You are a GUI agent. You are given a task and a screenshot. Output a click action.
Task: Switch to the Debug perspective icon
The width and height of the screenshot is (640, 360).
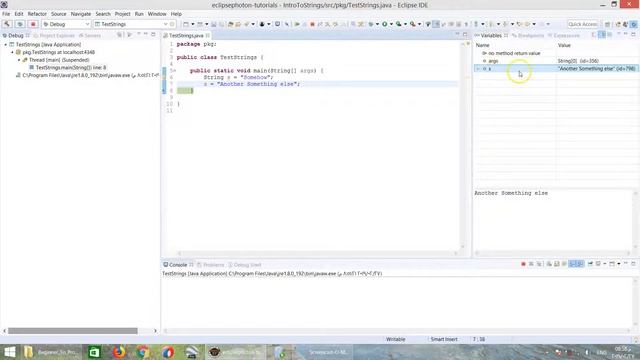[x=633, y=24]
